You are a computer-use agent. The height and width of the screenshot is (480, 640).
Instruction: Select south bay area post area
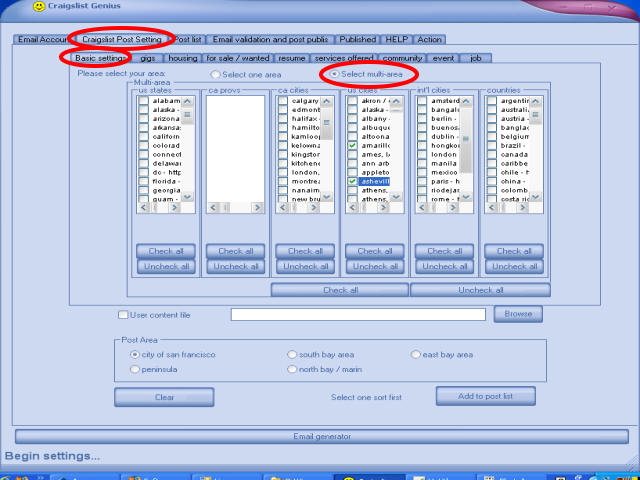coord(291,355)
